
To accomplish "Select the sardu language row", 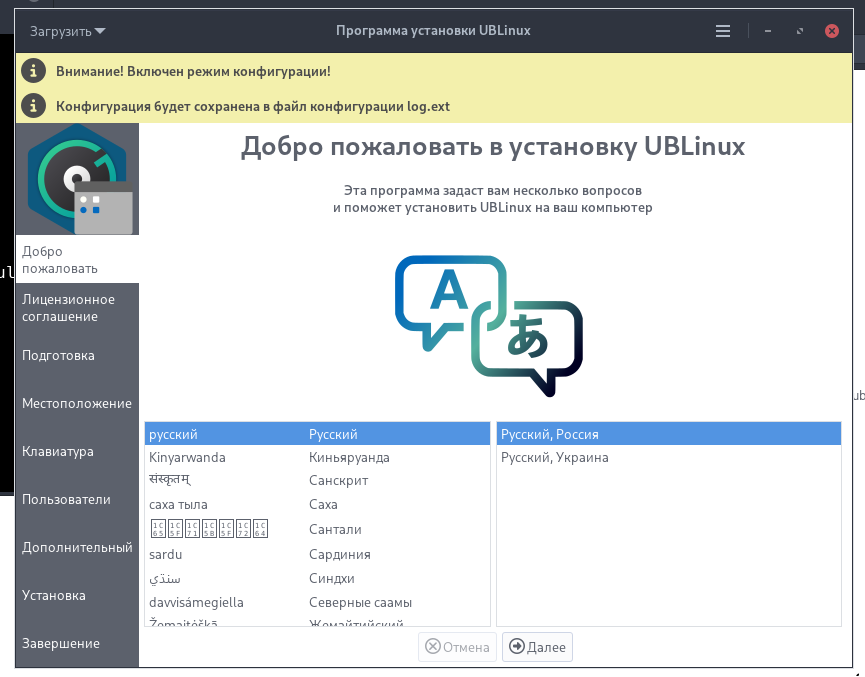I will pyautogui.click(x=317, y=554).
